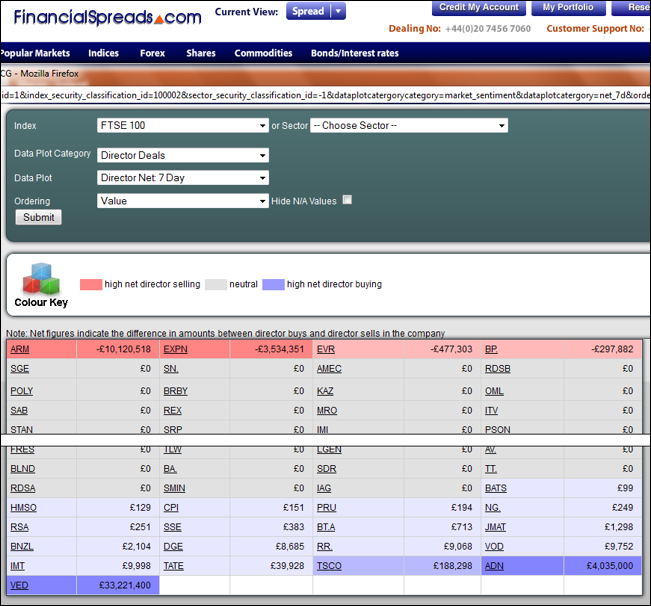Open the ARM ticker link

20,349
